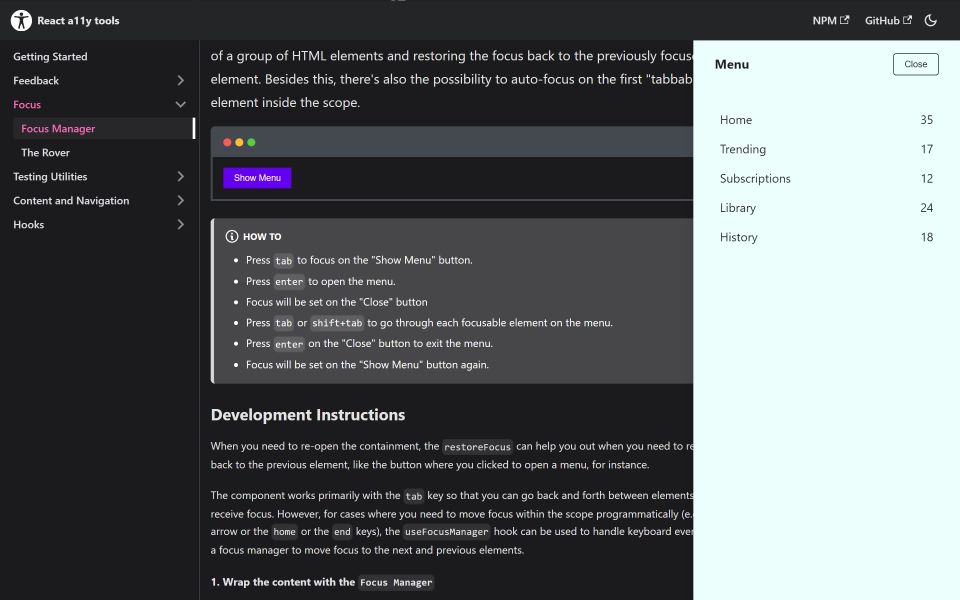Click the accessibility logo icon in the header
Viewport: 960px width, 600px height.
click(20, 19)
